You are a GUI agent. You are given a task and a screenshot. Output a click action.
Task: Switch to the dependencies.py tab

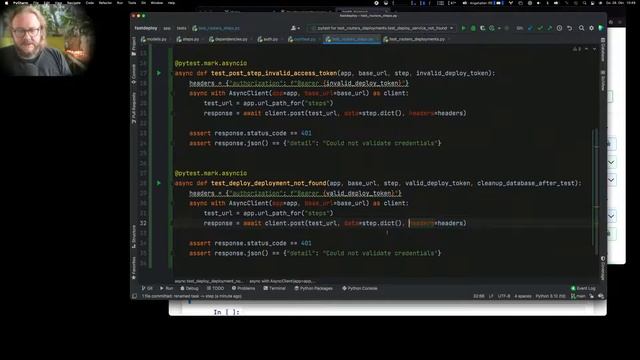pos(228,39)
